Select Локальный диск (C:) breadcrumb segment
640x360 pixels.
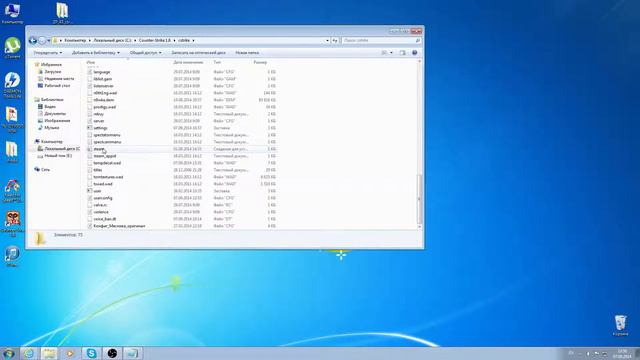(112, 40)
